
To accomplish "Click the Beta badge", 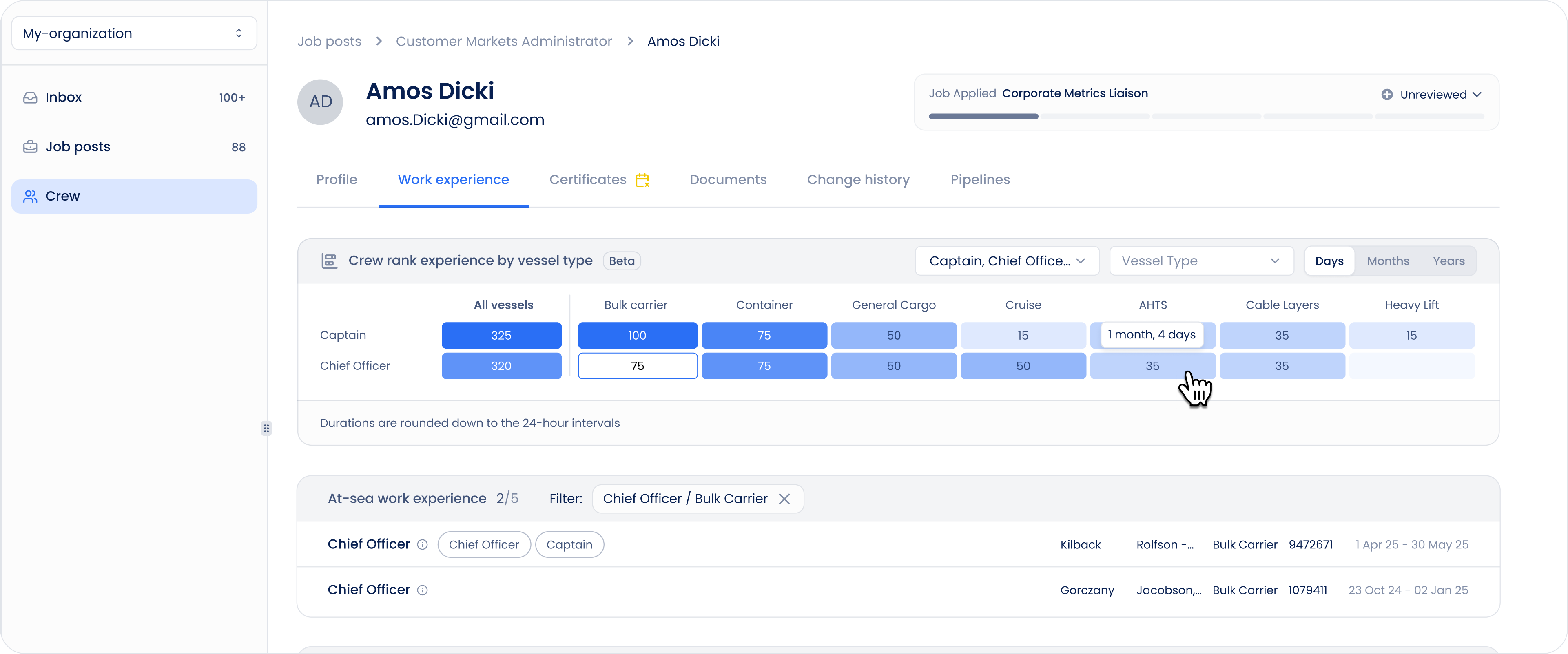I will [x=622, y=261].
